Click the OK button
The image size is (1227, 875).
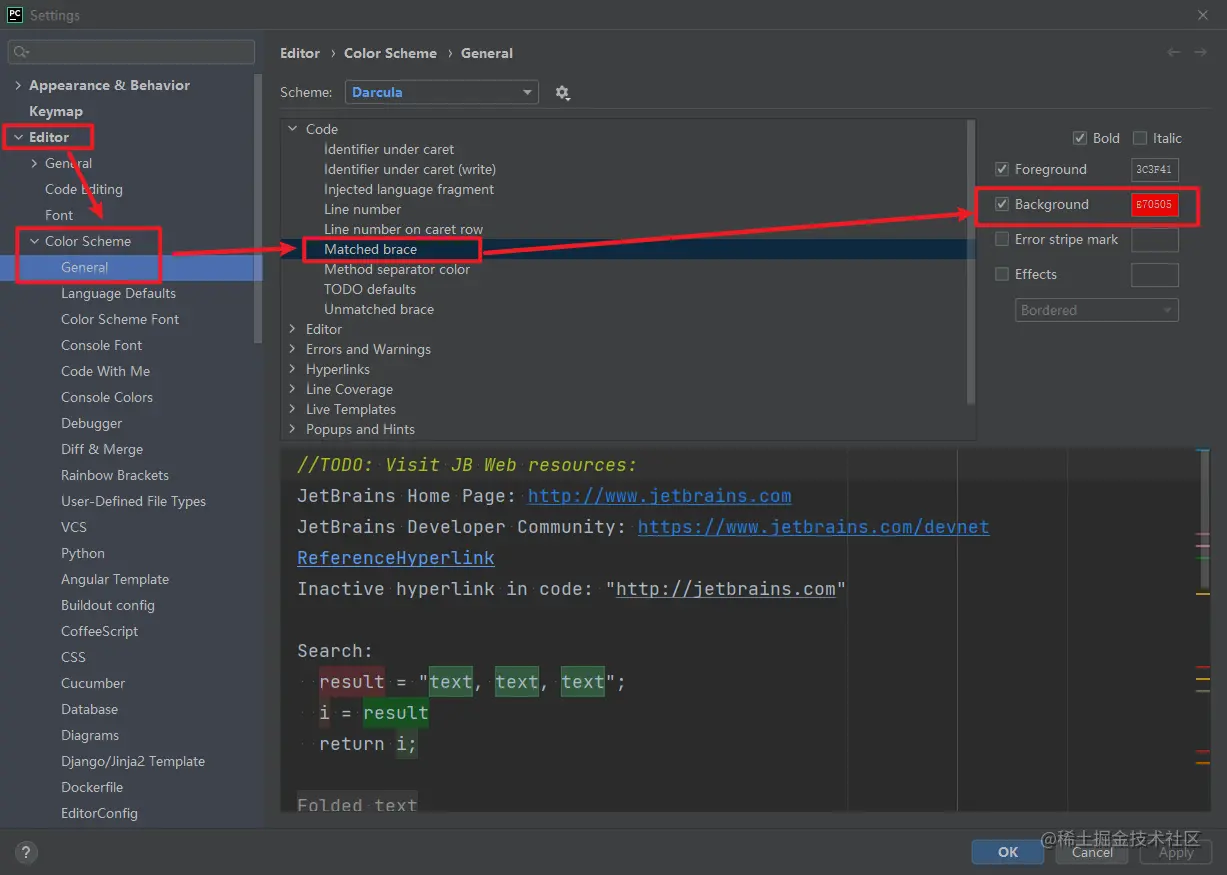pyautogui.click(x=1008, y=852)
